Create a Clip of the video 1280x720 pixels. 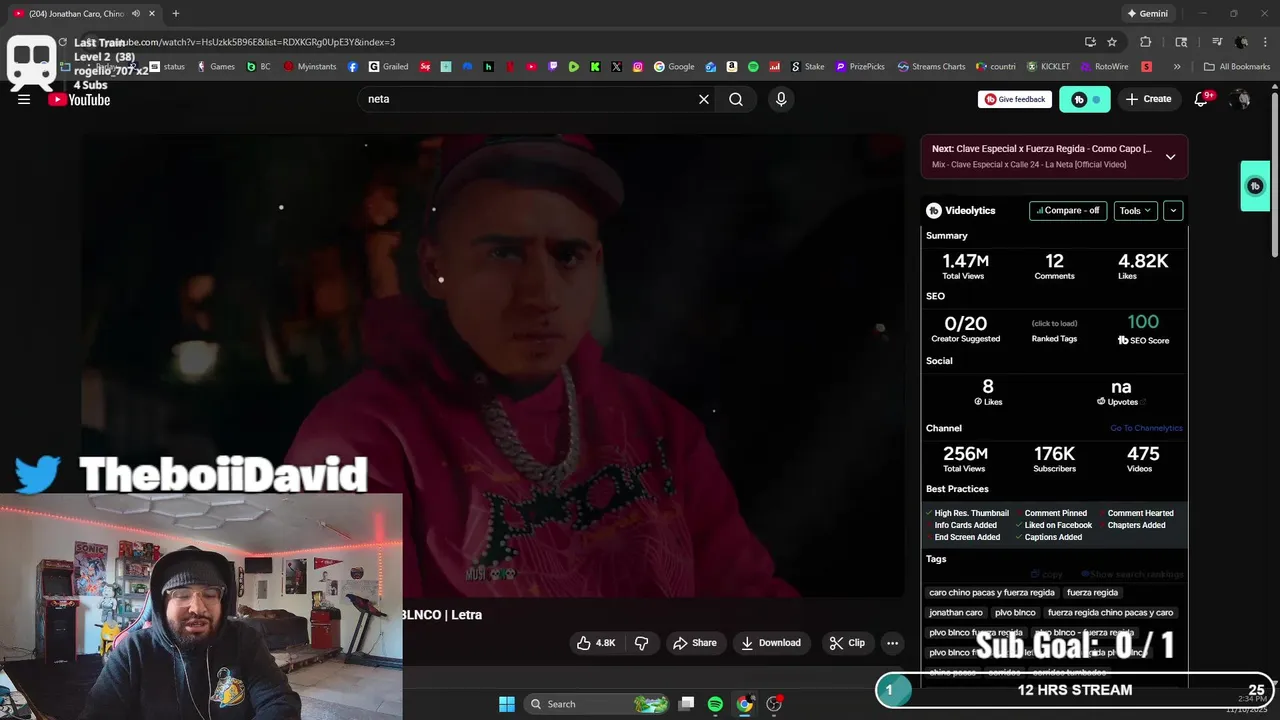(x=847, y=643)
